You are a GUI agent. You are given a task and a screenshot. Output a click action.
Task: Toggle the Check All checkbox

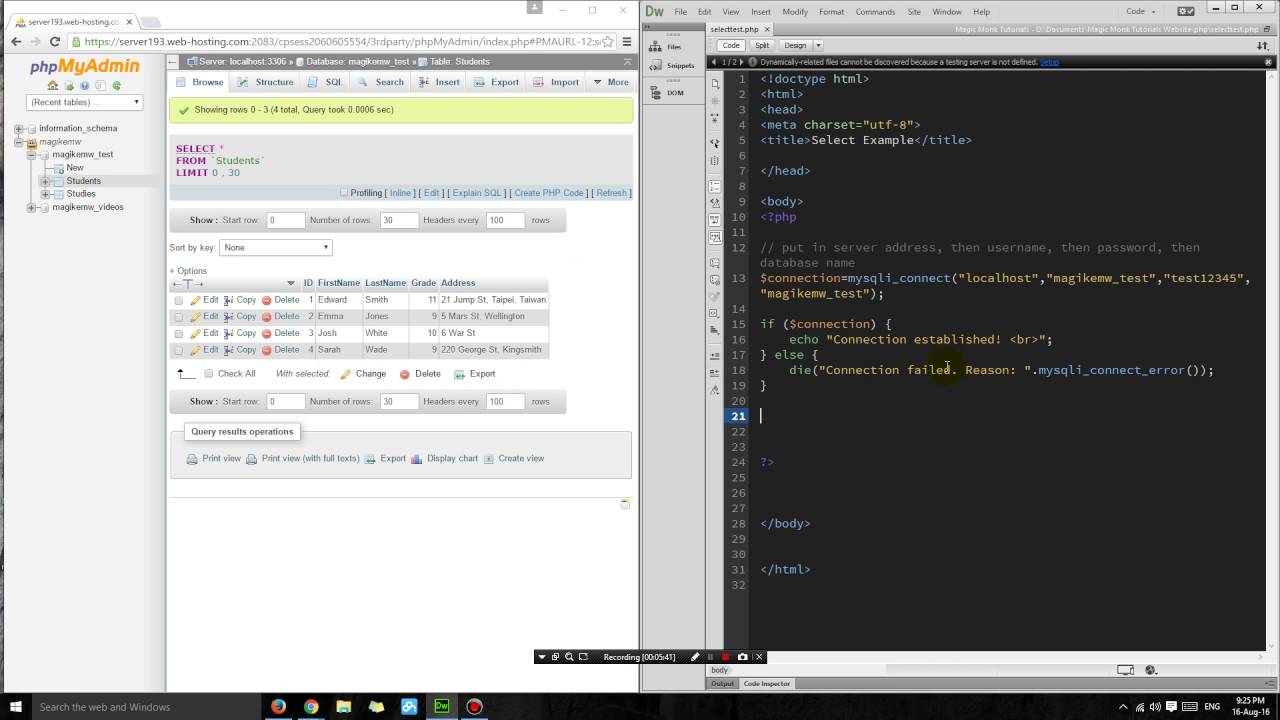point(209,374)
